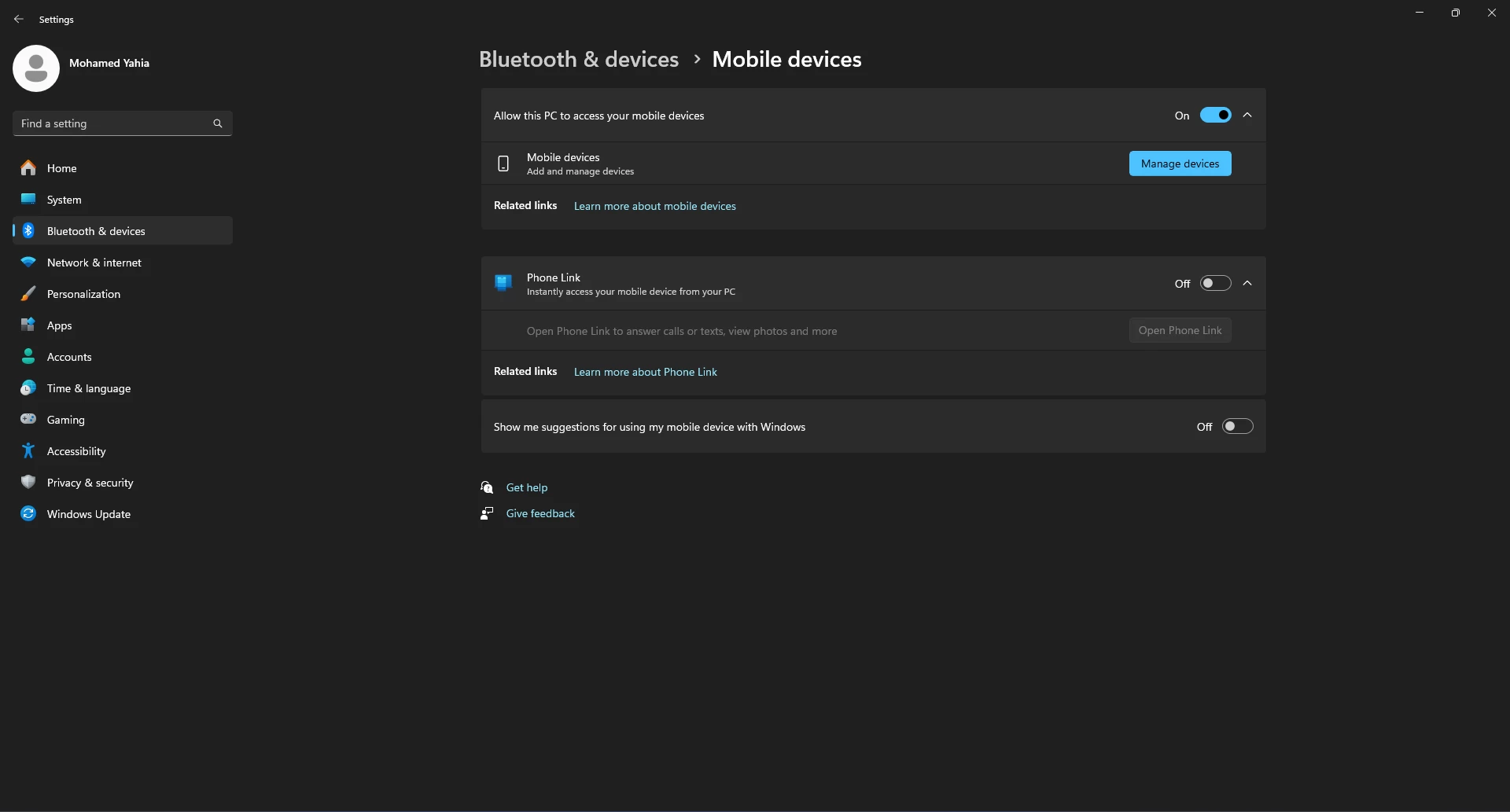Navigate to Accounts settings
Viewport: 1510px width, 812px height.
123,356
